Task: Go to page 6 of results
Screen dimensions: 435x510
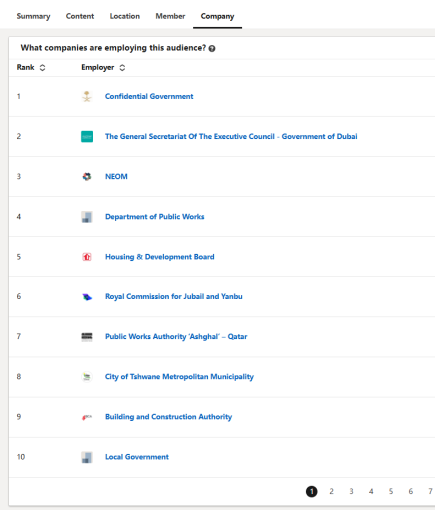Action: [411, 491]
